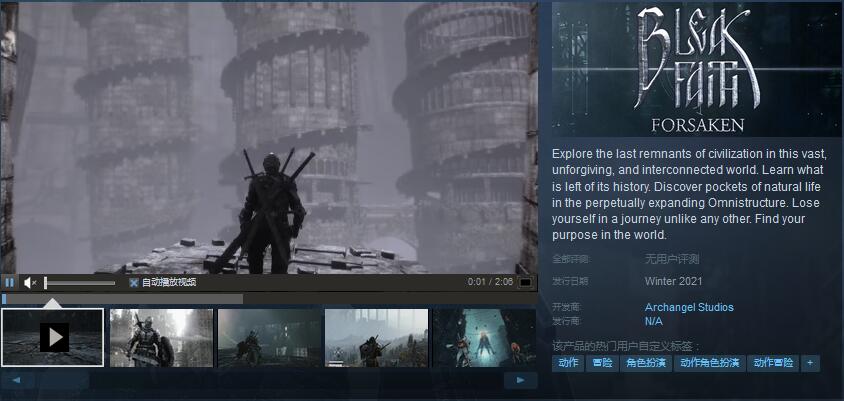
Task: Open the misty hillside screenshot thumbnail
Action: coord(377,337)
